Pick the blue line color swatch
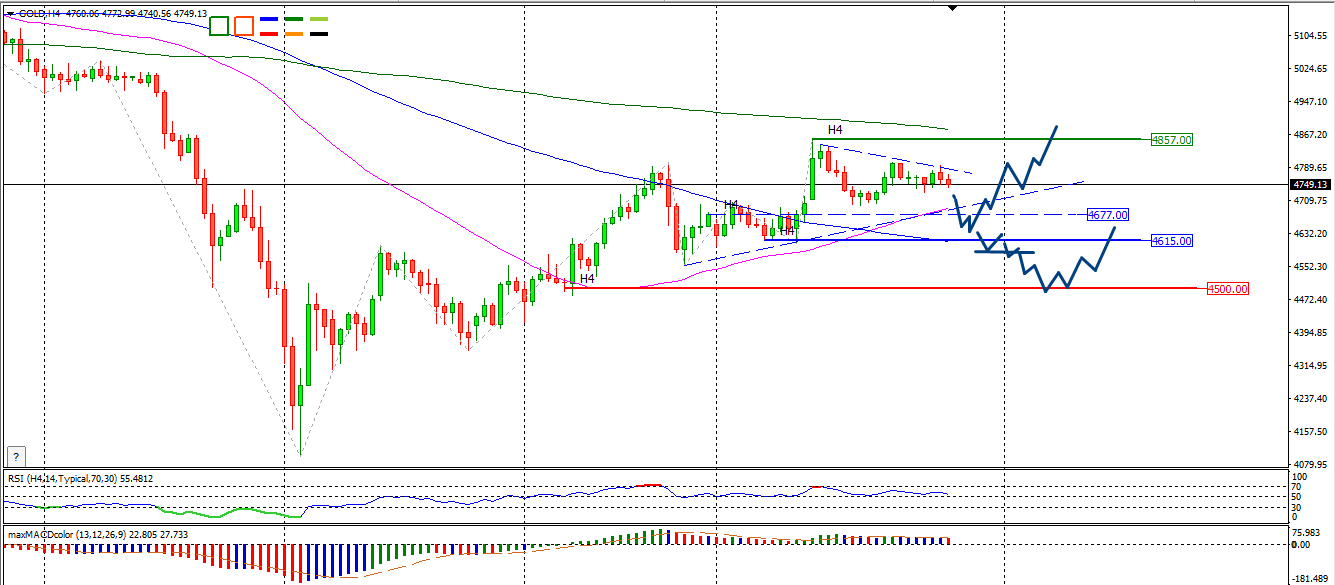The image size is (1335, 585). tap(268, 19)
